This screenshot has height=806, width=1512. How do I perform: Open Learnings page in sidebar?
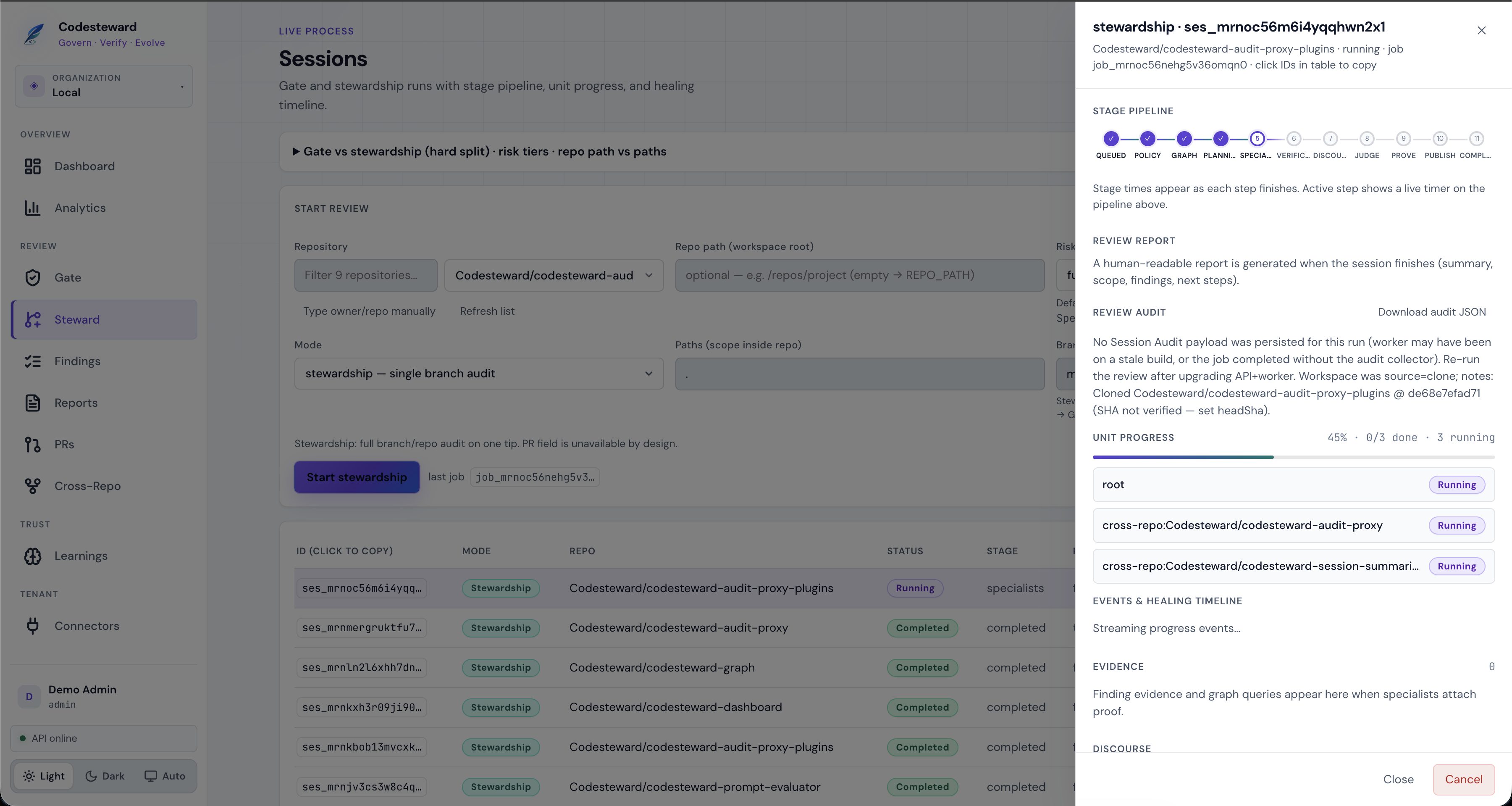(x=105, y=556)
